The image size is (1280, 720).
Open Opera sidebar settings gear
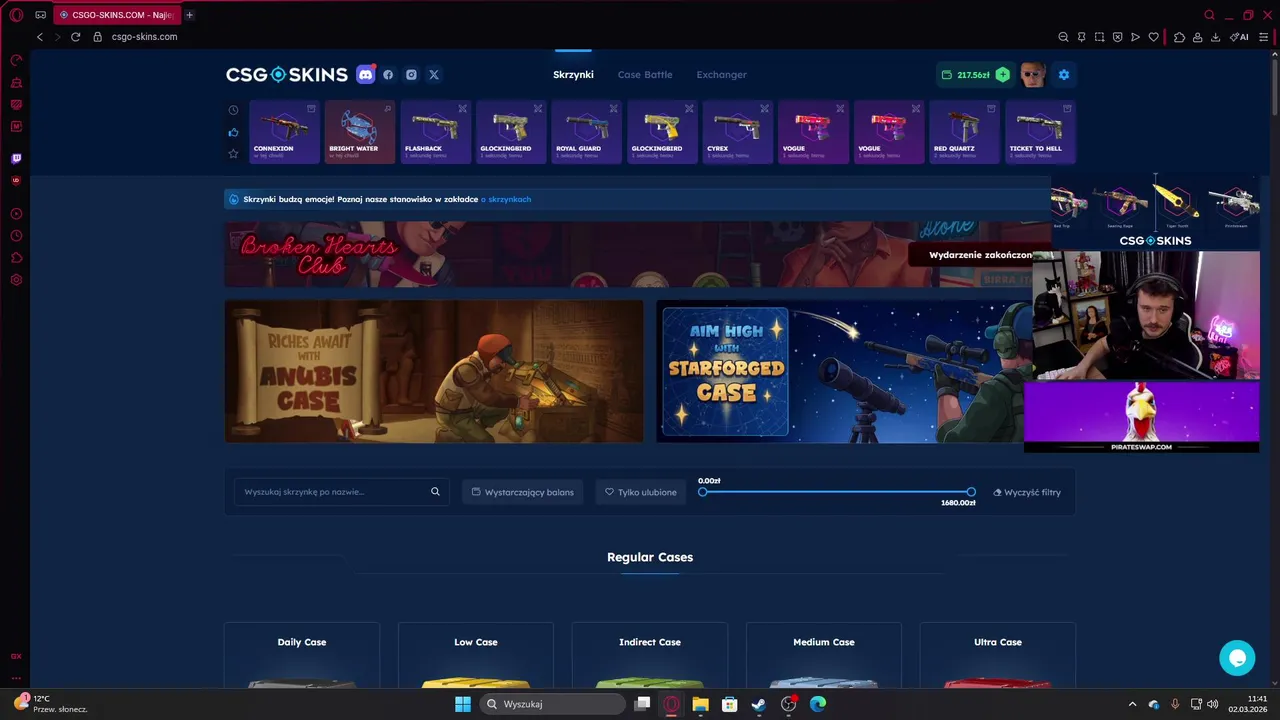point(16,280)
